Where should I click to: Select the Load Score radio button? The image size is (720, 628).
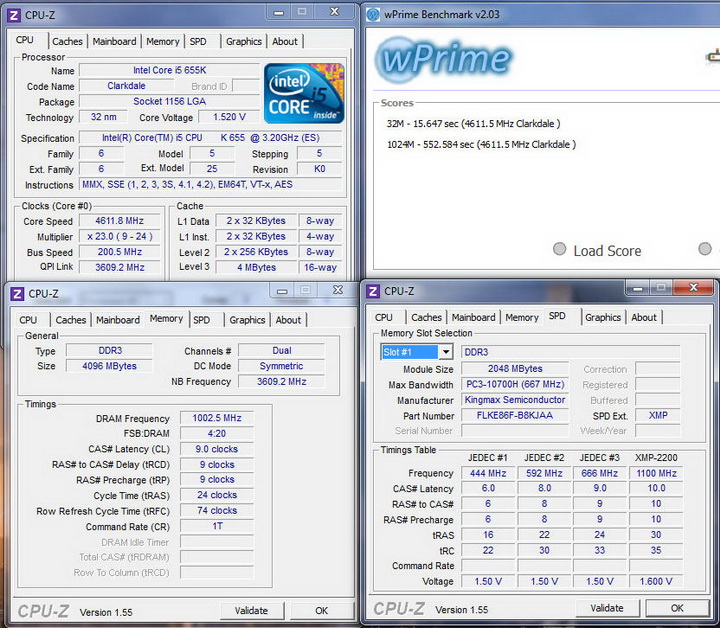pyautogui.click(x=559, y=249)
